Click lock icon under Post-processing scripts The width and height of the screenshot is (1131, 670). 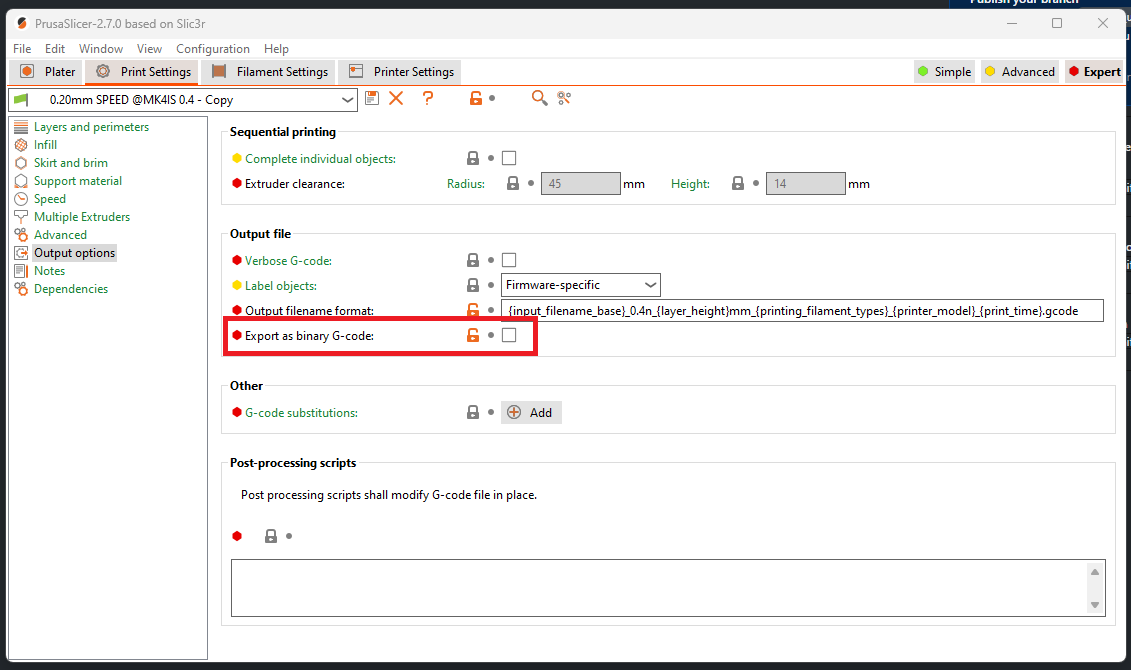pos(271,536)
